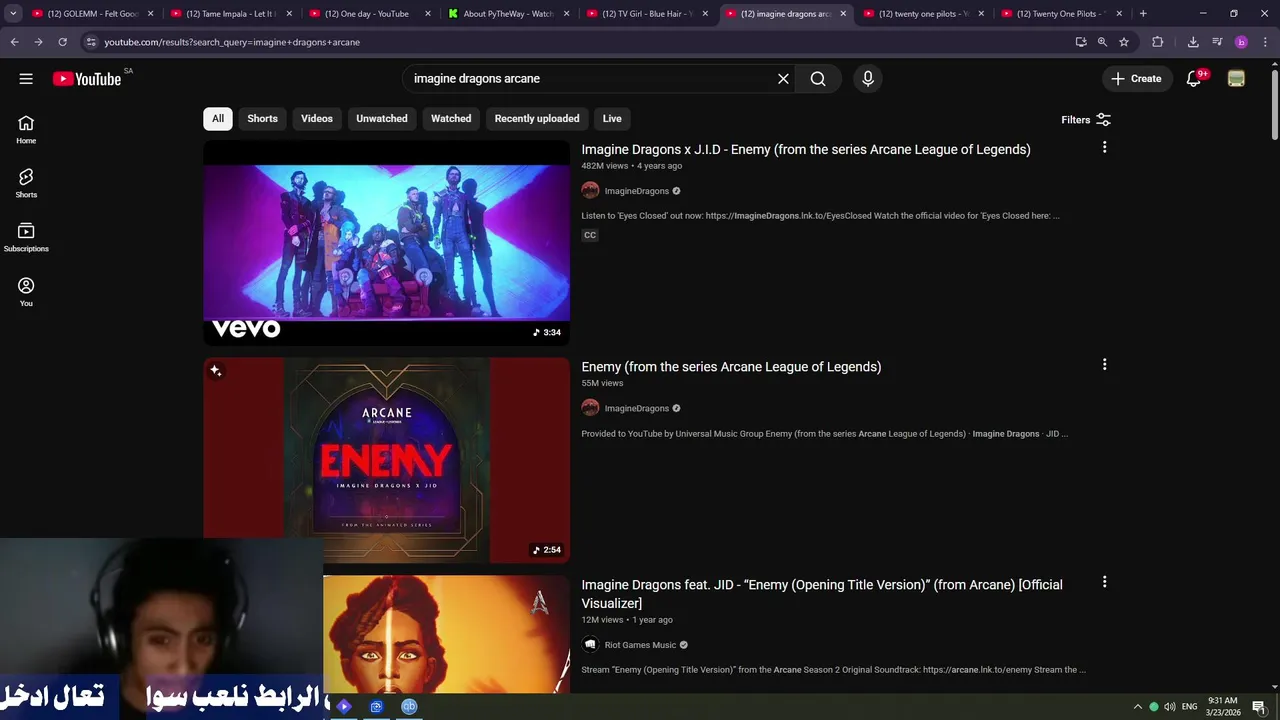Image resolution: width=1280 pixels, height=720 pixels.
Task: Switch to the GOLEMM - Felt Good tab
Action: [x=93, y=14]
